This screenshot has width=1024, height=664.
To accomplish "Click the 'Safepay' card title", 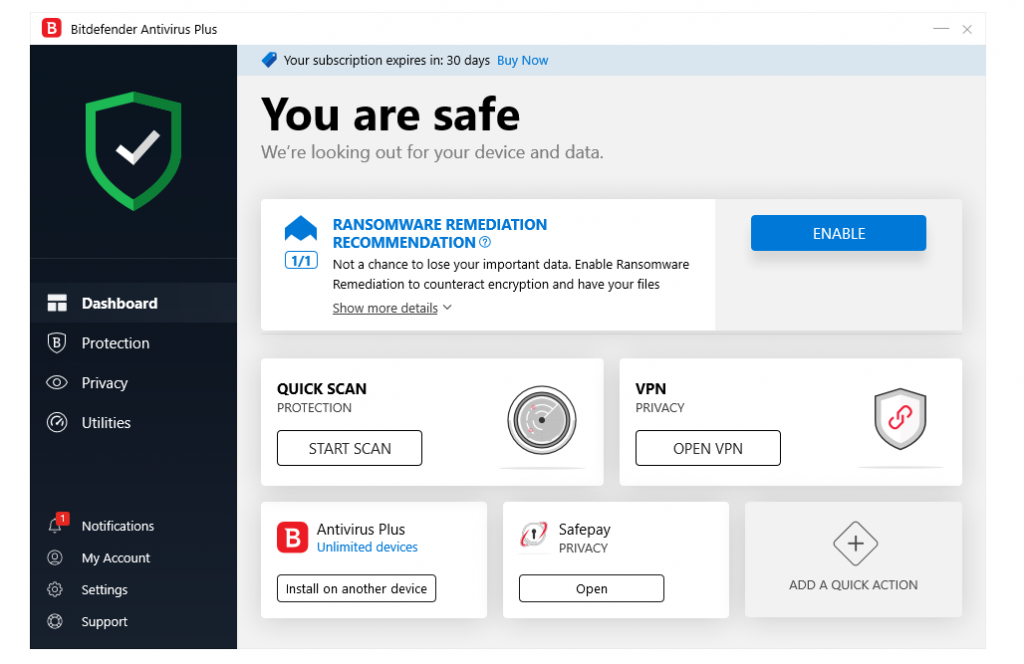I will pyautogui.click(x=584, y=530).
